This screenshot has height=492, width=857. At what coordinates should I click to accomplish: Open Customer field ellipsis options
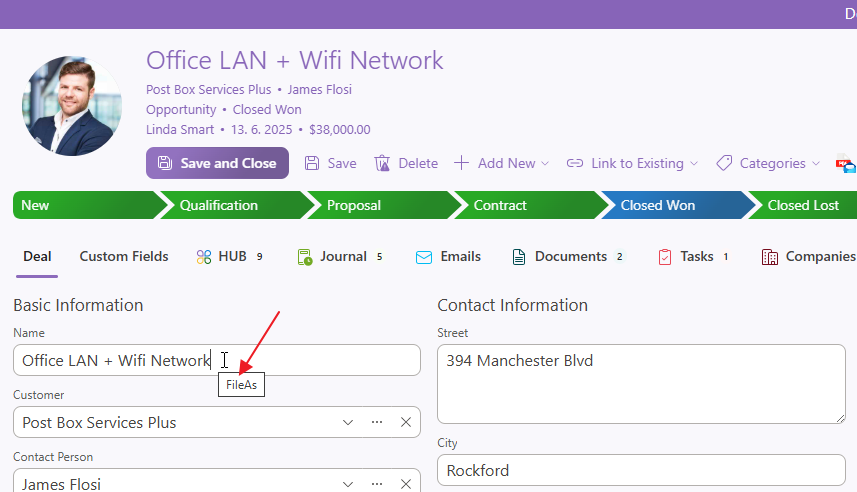point(377,422)
